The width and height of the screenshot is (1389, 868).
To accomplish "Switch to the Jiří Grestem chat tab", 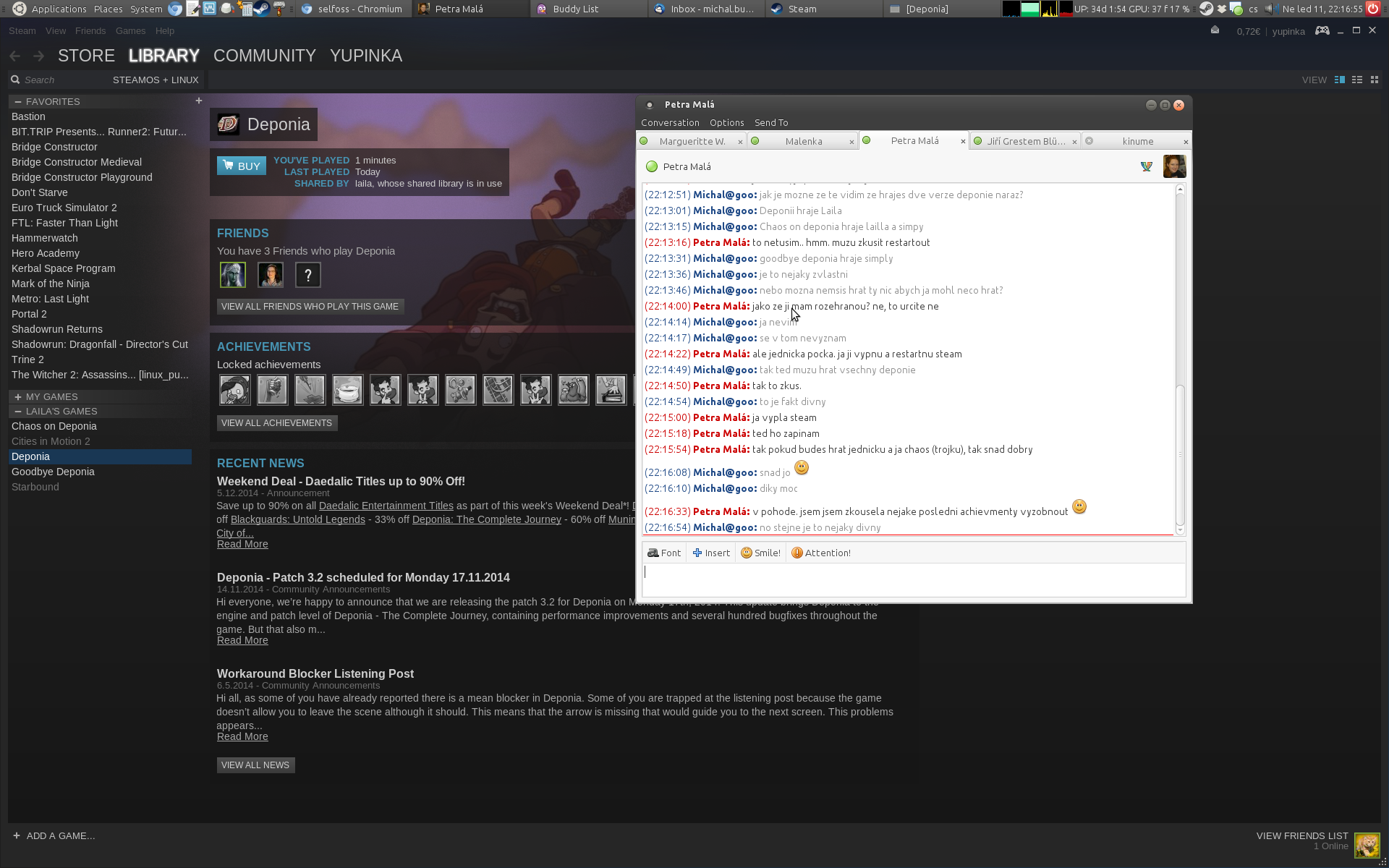I will coord(1026,141).
